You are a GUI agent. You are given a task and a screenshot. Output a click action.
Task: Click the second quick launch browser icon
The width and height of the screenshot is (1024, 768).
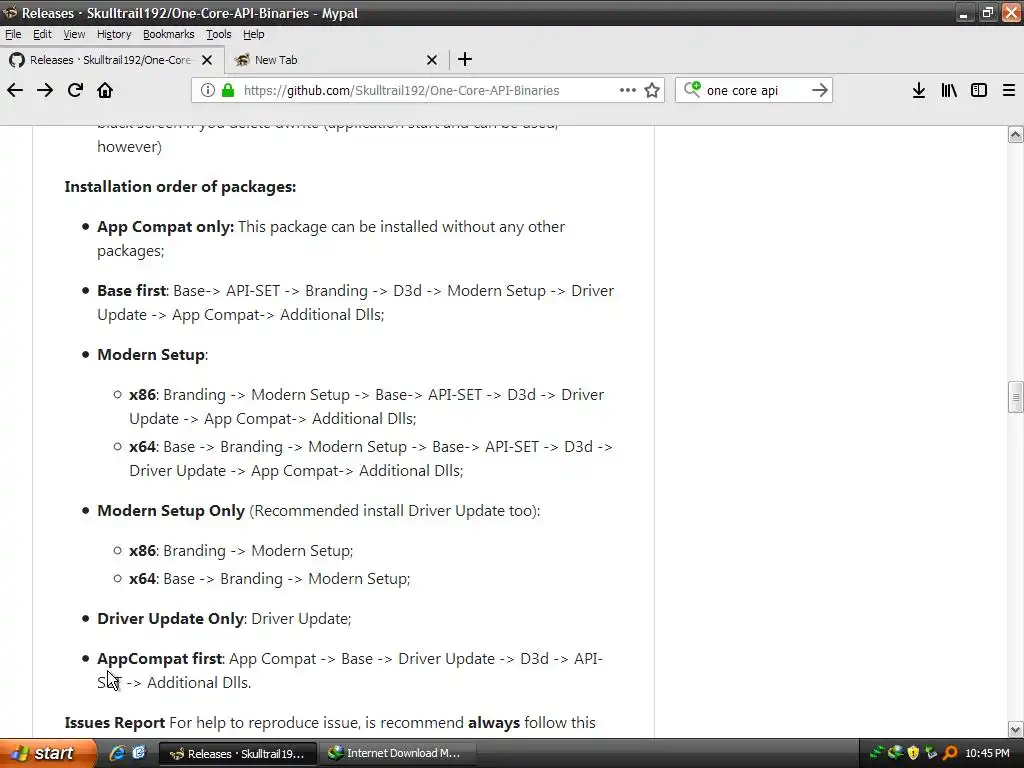pos(139,753)
